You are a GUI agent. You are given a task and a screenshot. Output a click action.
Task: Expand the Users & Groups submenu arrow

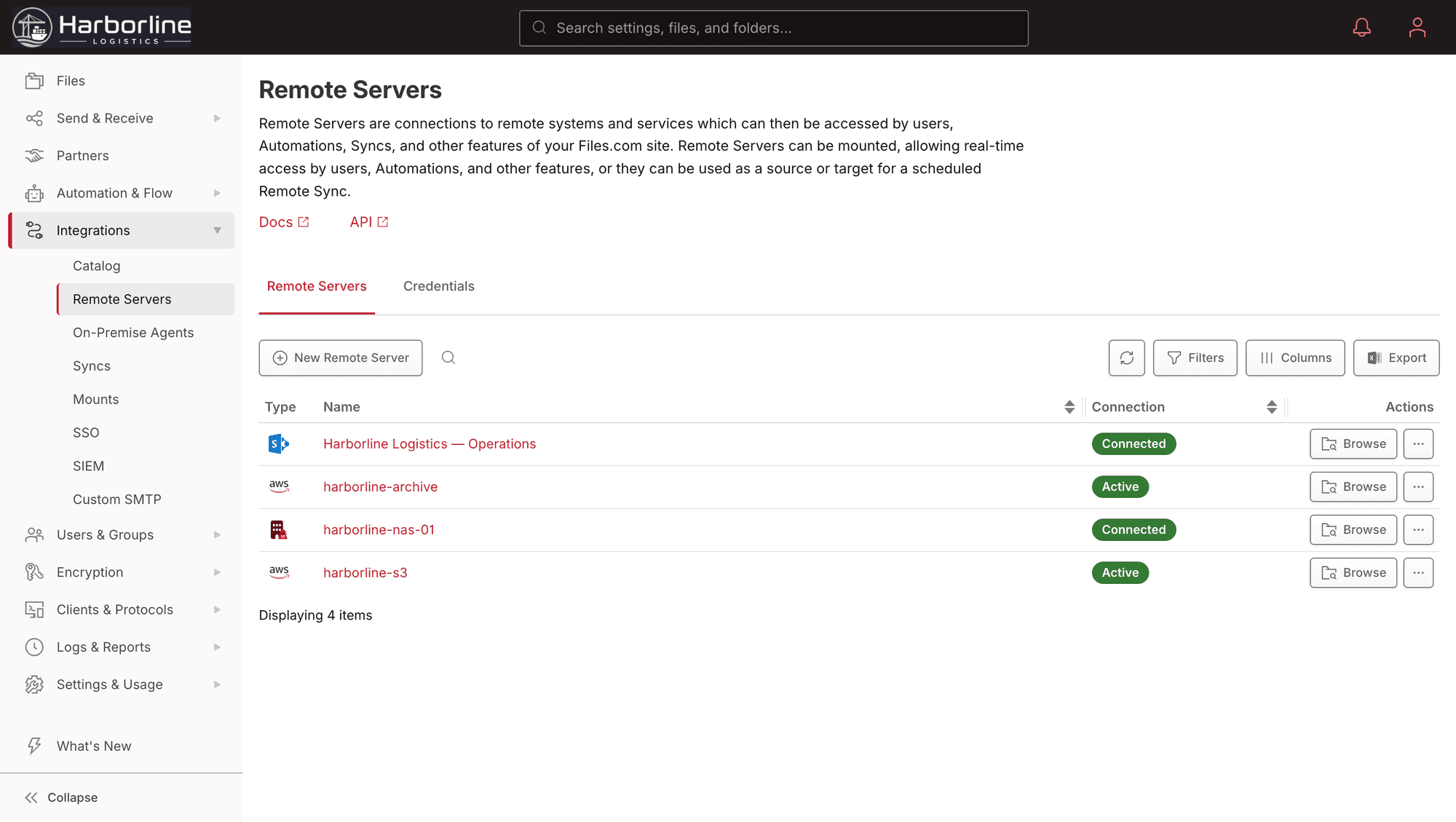pos(217,535)
